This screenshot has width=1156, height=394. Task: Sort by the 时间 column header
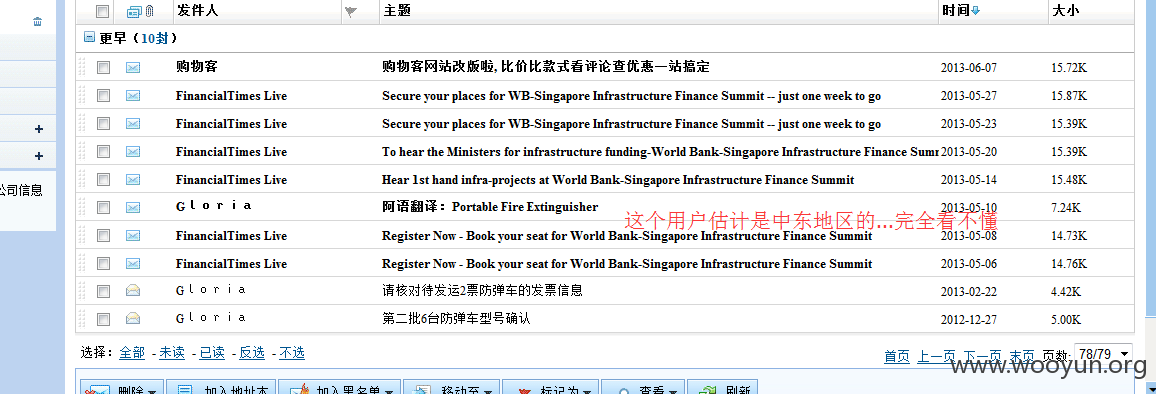[956, 11]
